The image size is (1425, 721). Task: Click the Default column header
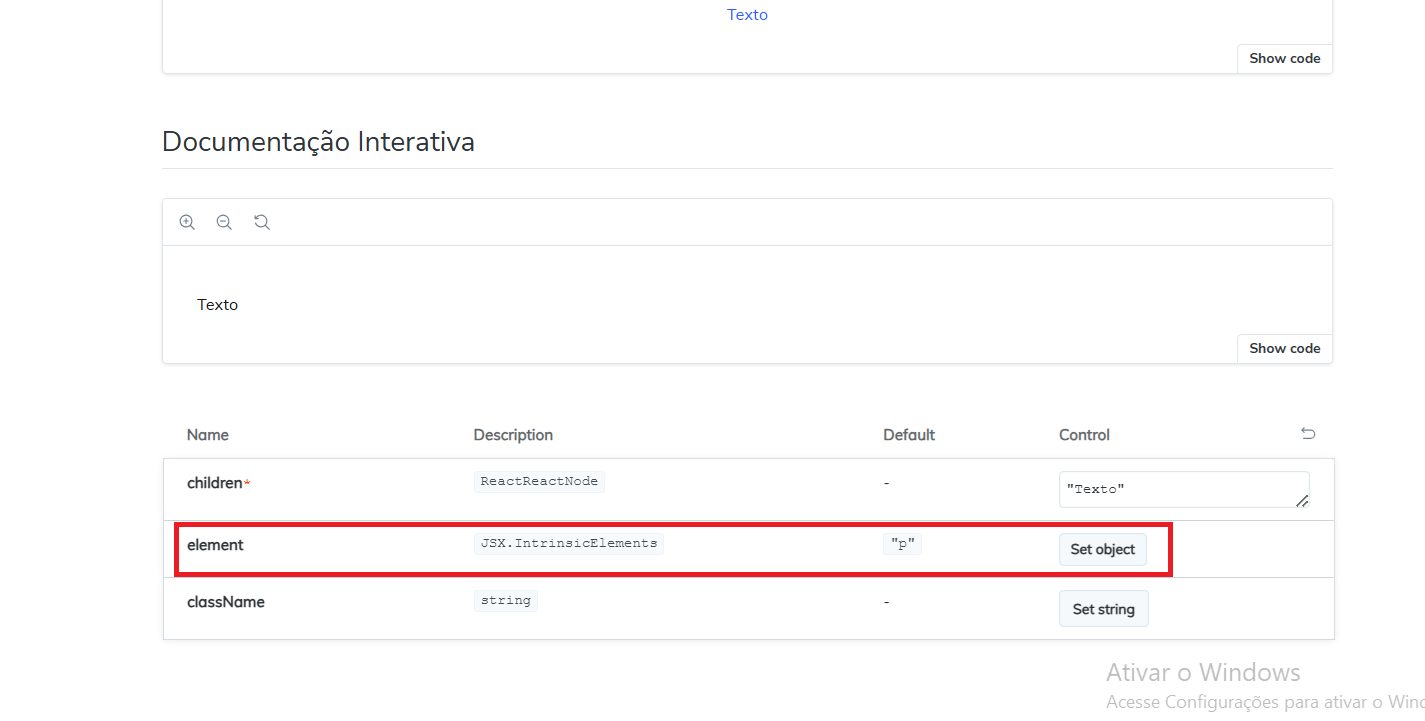coord(909,435)
